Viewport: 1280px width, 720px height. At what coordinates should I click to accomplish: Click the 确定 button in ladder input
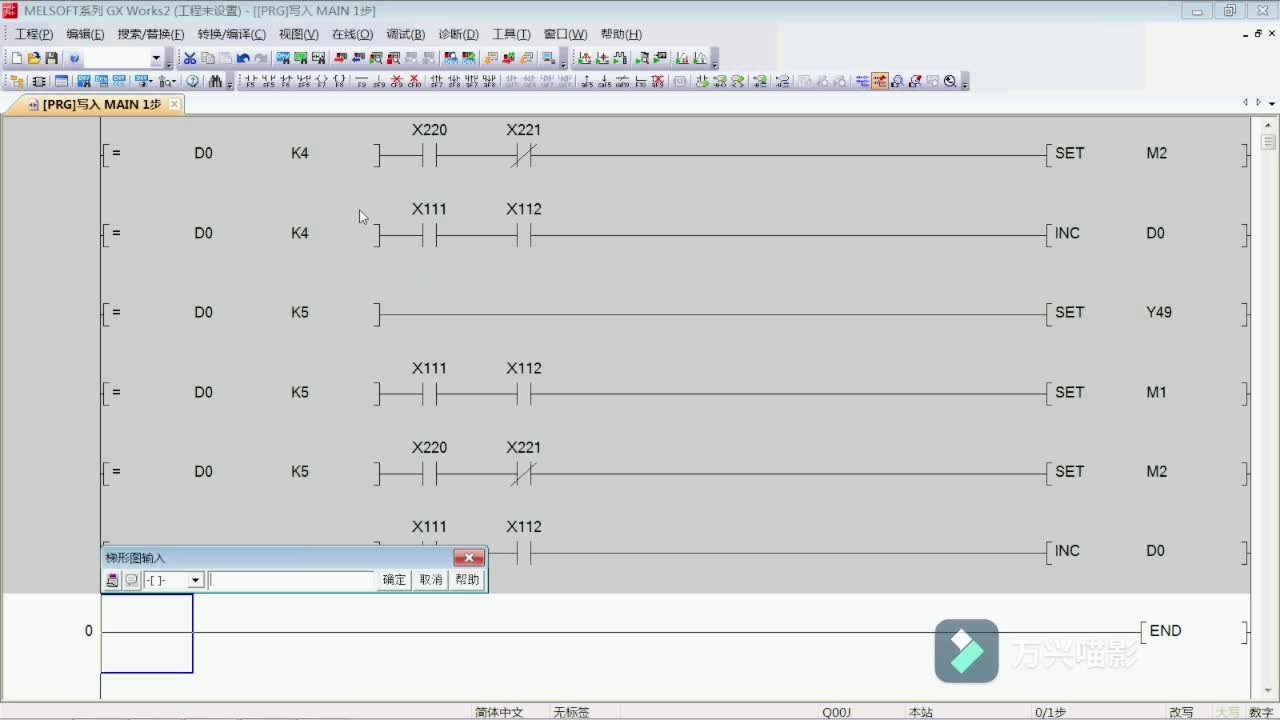tap(395, 580)
